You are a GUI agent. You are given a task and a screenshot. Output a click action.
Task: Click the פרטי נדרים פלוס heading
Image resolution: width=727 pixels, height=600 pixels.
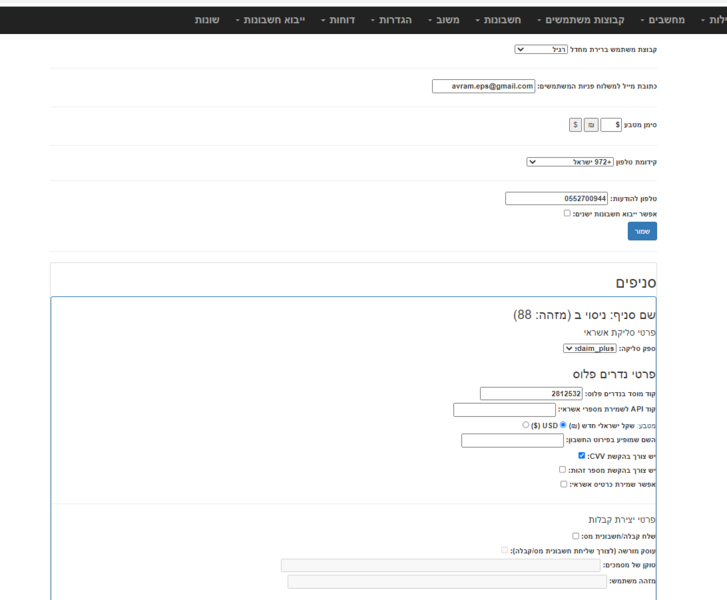614,374
